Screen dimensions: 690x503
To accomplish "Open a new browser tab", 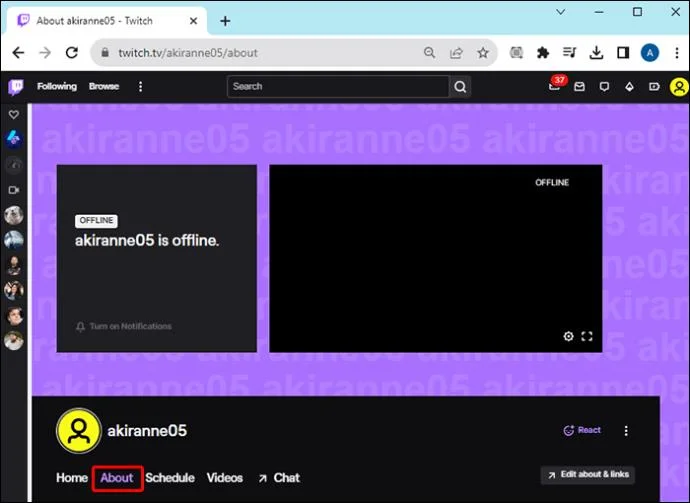I will point(225,21).
